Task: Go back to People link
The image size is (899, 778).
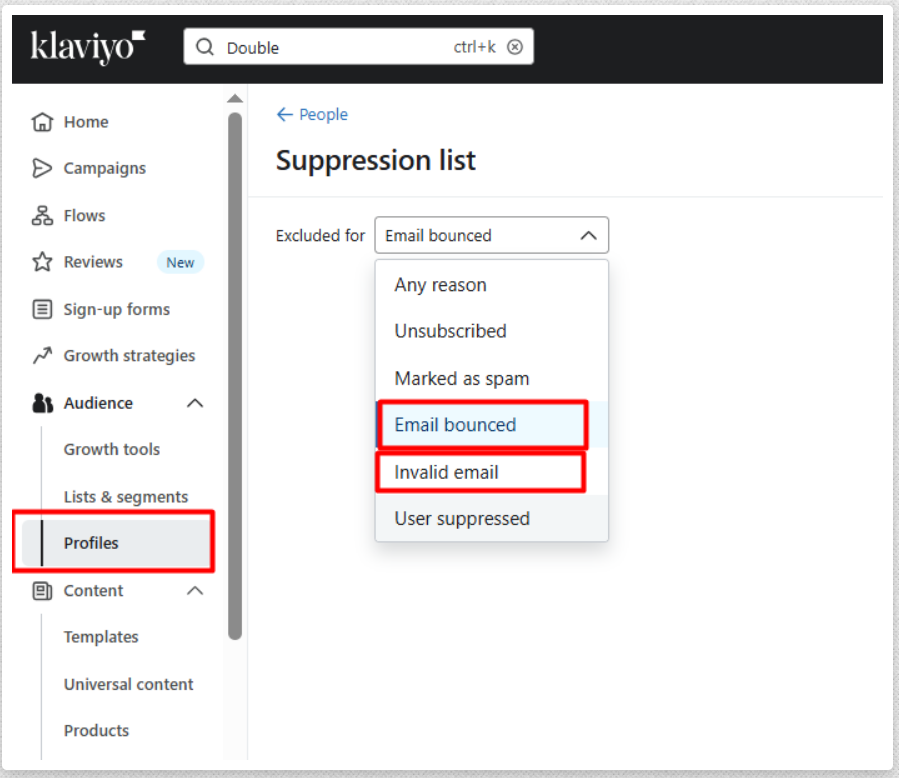Action: pos(323,115)
